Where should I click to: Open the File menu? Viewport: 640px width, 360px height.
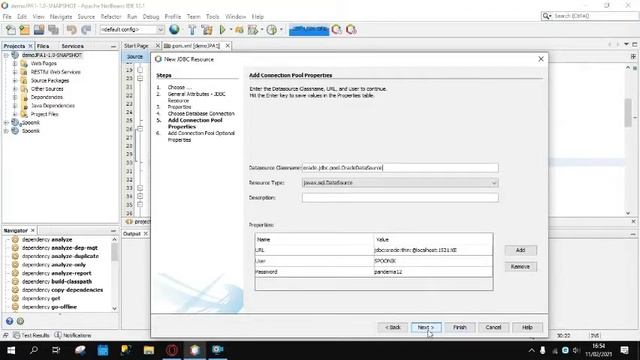click(7, 17)
